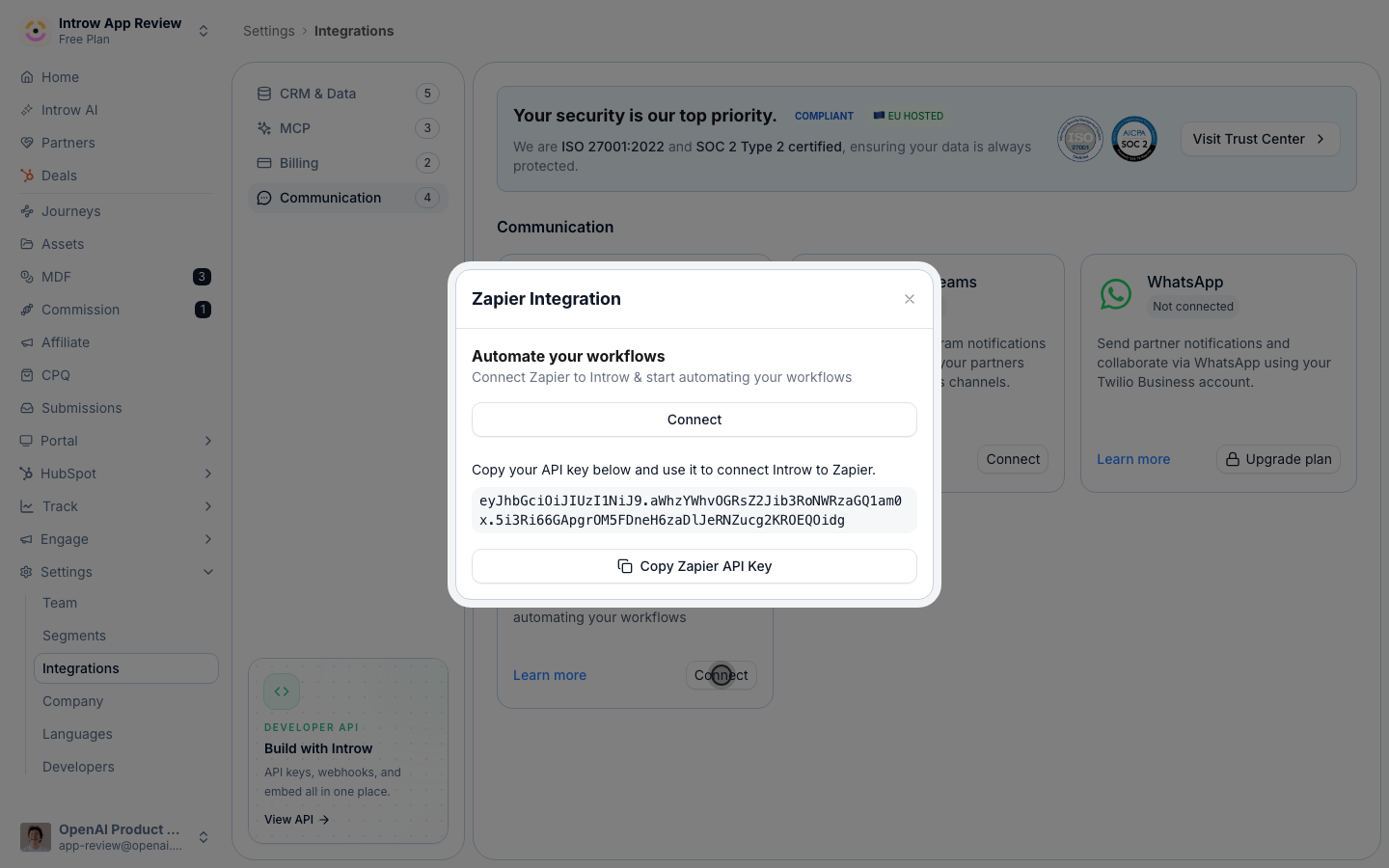
Task: Click the Build with Introw title
Action: (x=318, y=748)
